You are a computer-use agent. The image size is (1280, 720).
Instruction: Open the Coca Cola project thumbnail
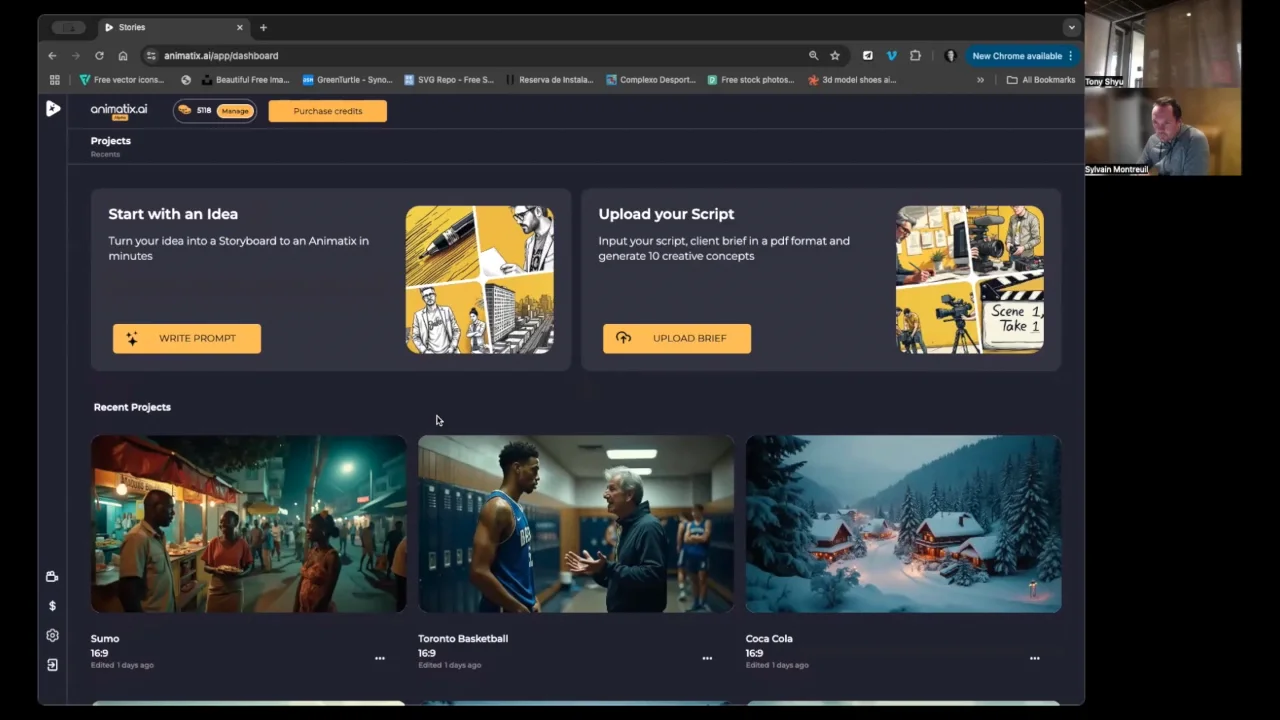tap(903, 523)
